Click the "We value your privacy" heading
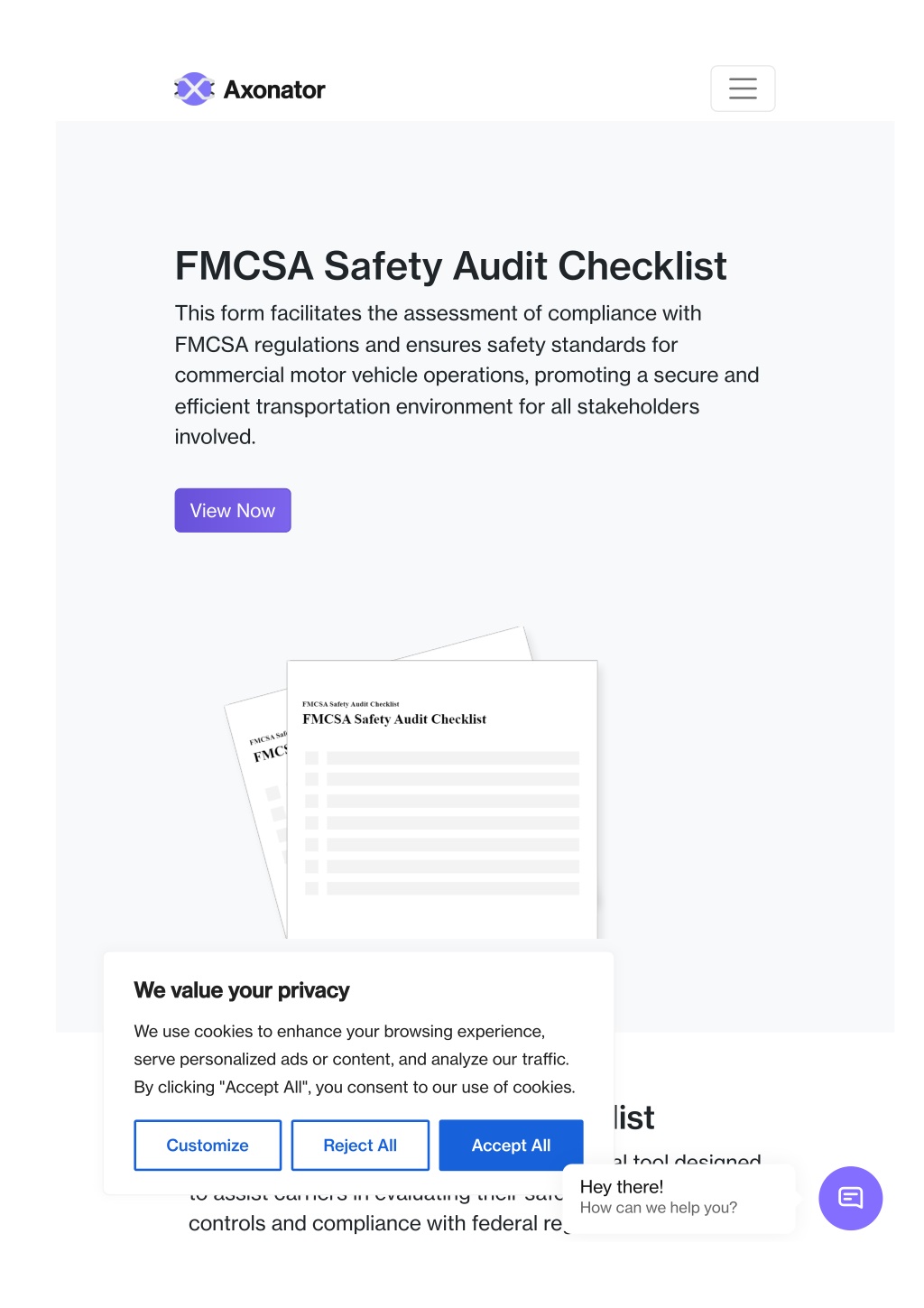Image resolution: width=924 pixels, height=1308 pixels. pos(242,990)
